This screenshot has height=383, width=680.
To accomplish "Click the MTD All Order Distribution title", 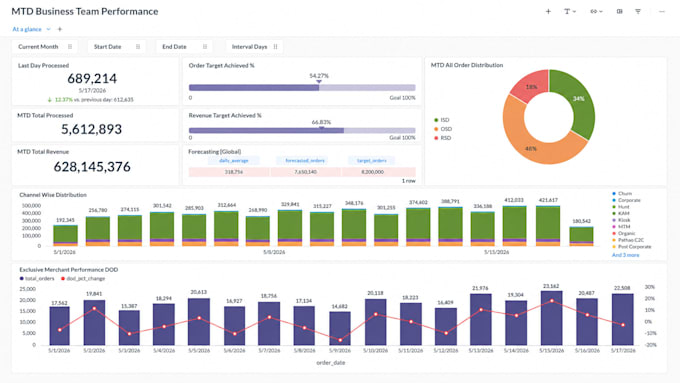I will [467, 65].
